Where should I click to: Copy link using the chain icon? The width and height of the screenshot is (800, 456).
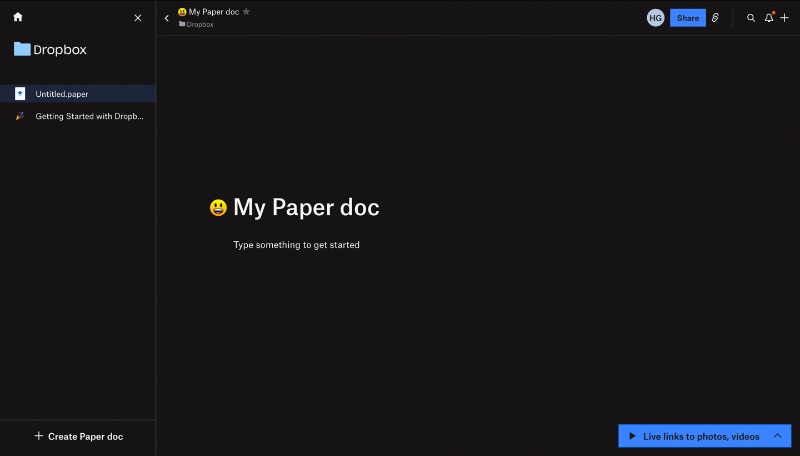(x=715, y=18)
